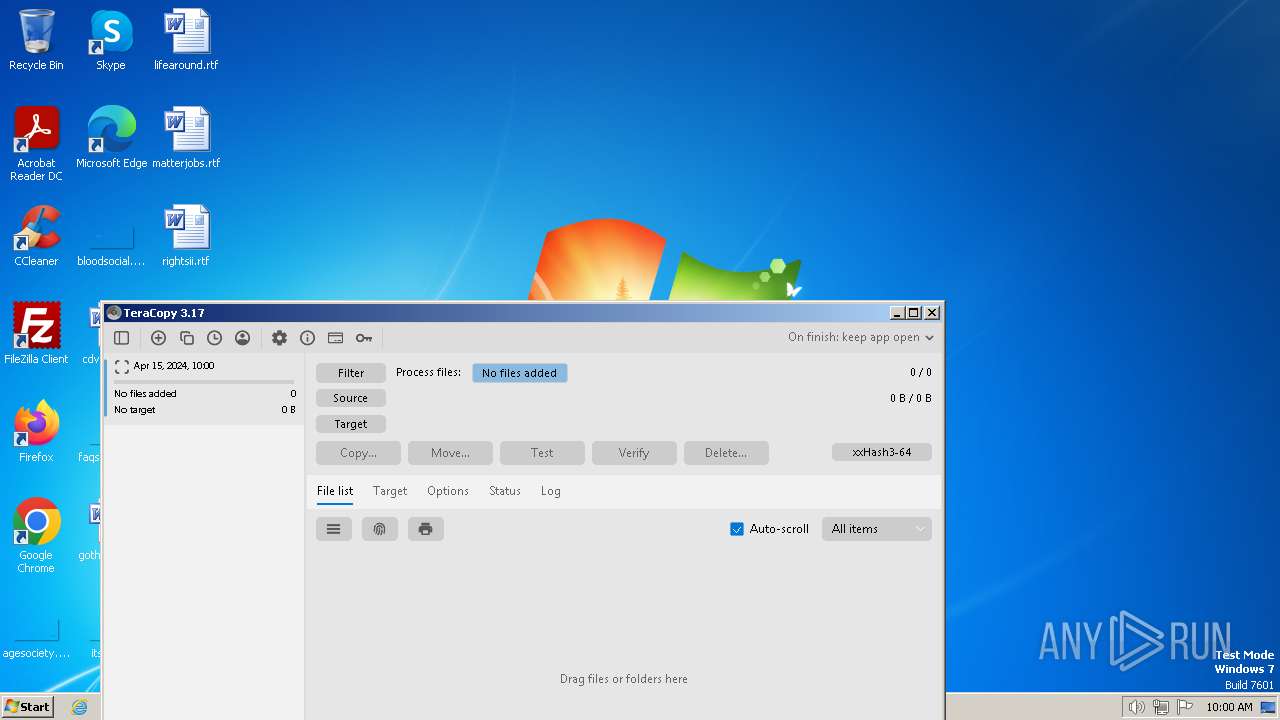
Task: Click the Copy... button
Action: 358,453
